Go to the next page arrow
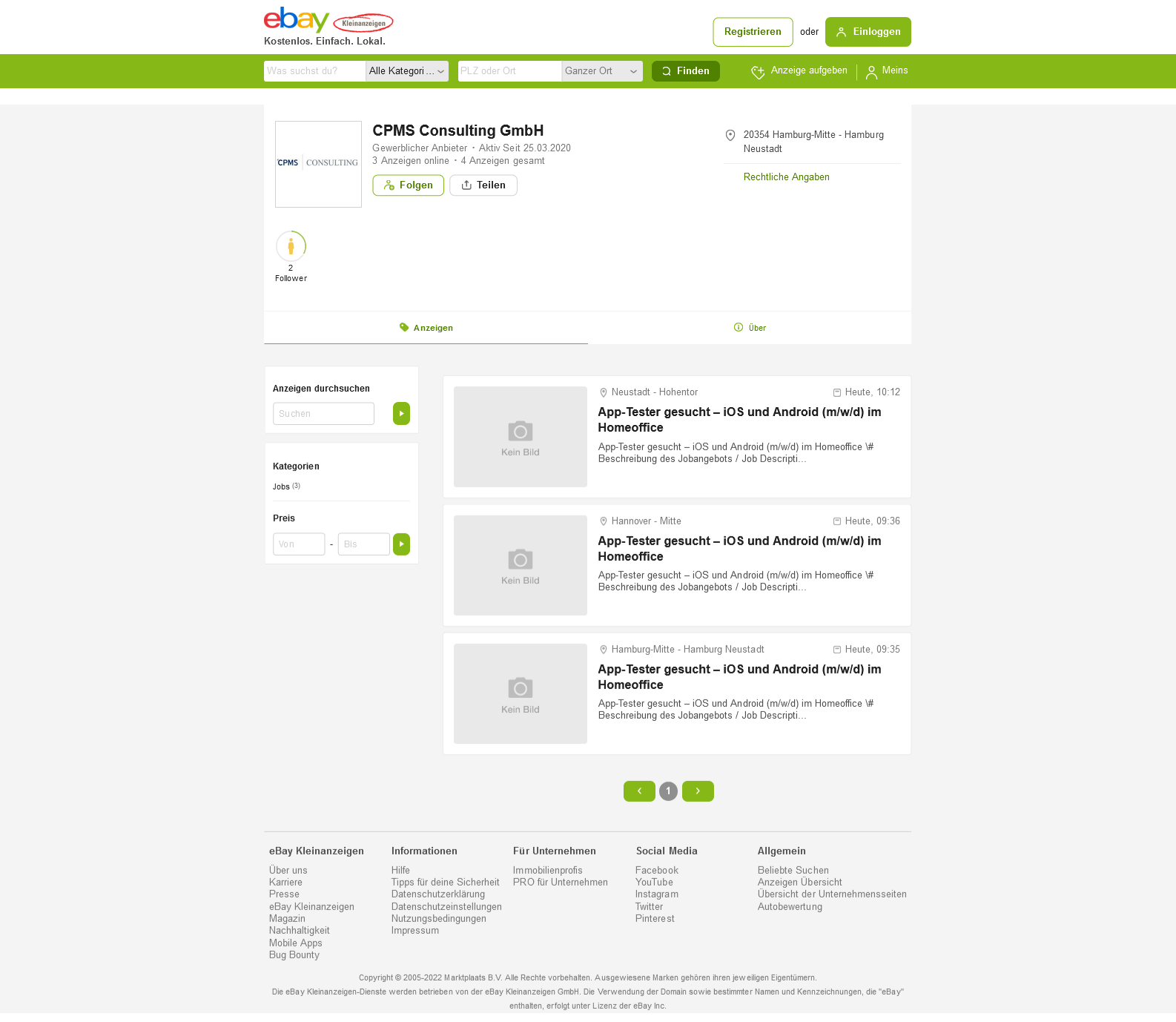The height and width of the screenshot is (1022, 1176). [698, 791]
